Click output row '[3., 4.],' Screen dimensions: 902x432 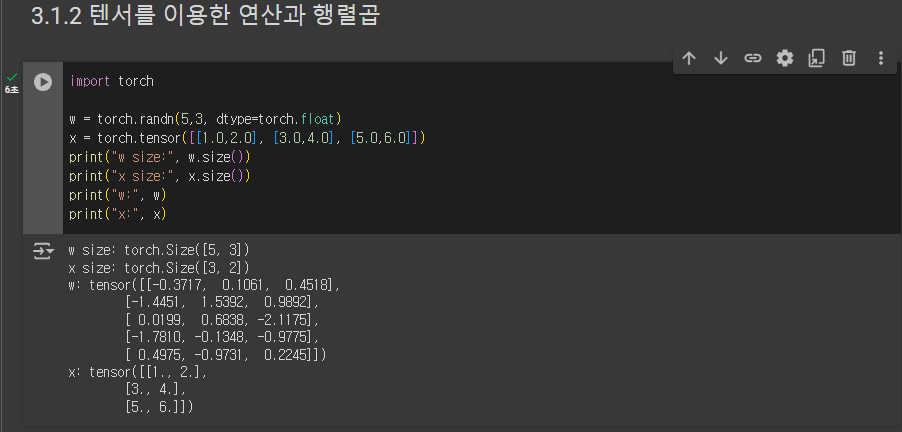(x=155, y=390)
